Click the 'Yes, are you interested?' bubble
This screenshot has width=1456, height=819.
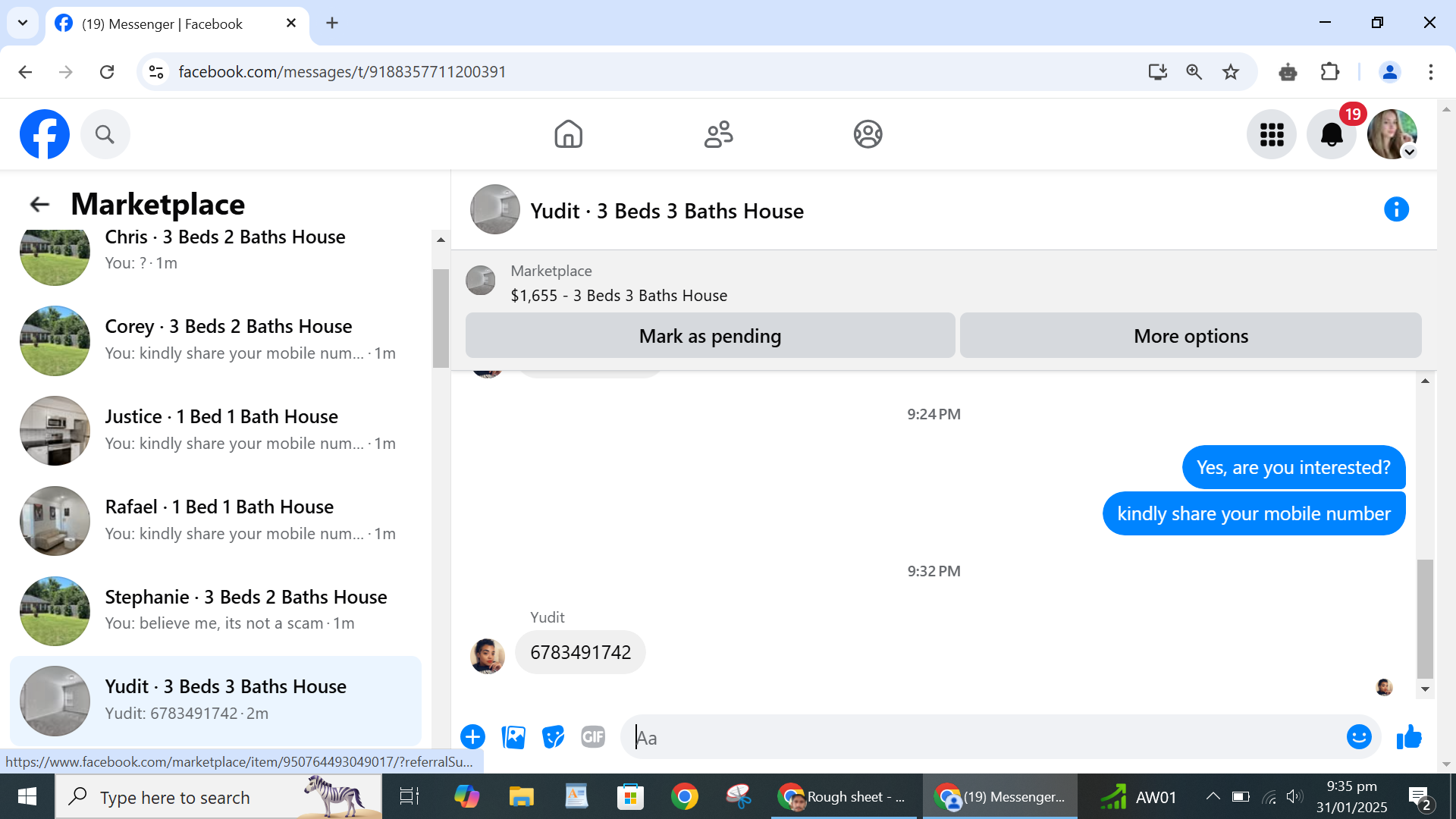coord(1293,467)
